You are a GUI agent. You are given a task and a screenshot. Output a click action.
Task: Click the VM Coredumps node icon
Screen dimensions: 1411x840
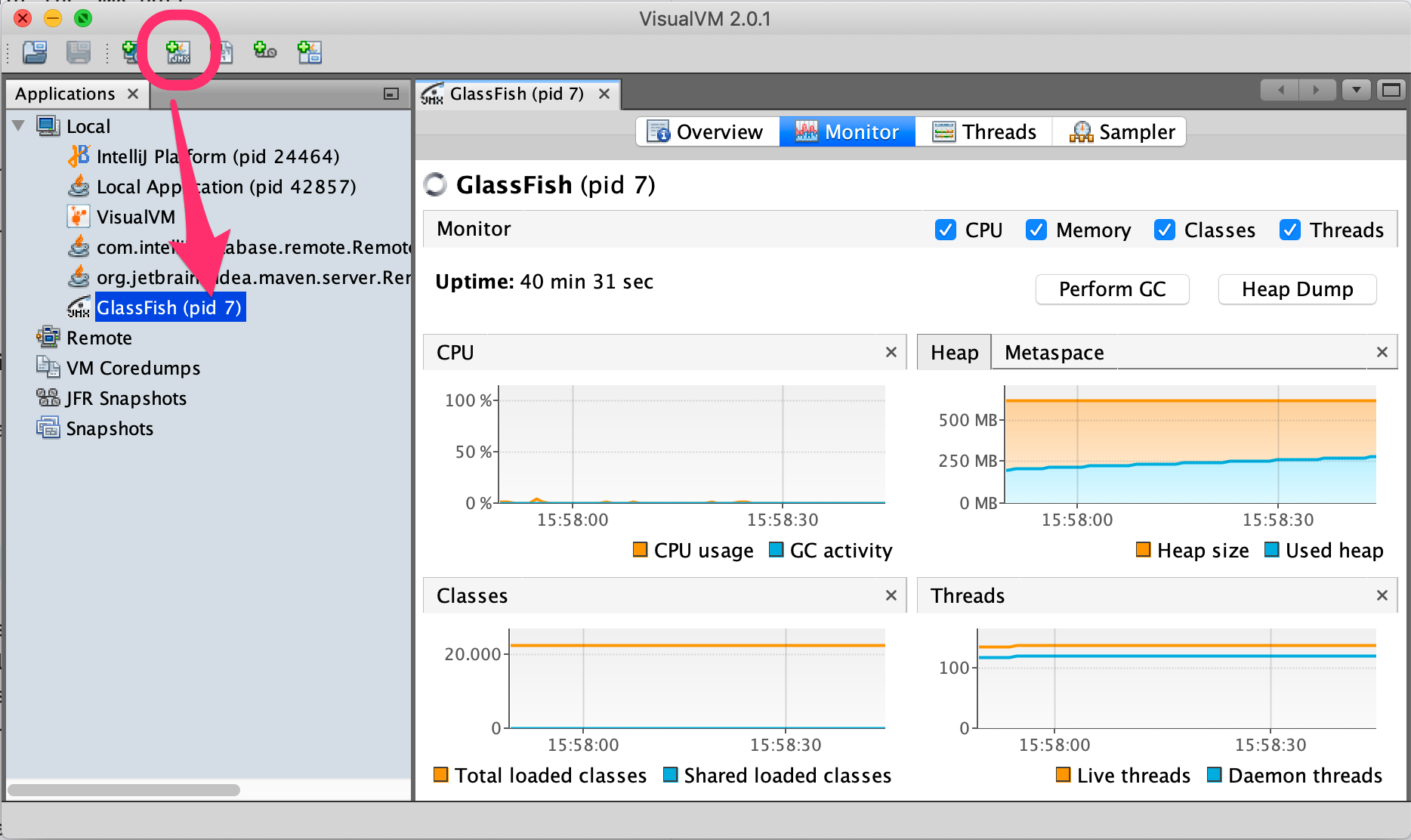(48, 368)
